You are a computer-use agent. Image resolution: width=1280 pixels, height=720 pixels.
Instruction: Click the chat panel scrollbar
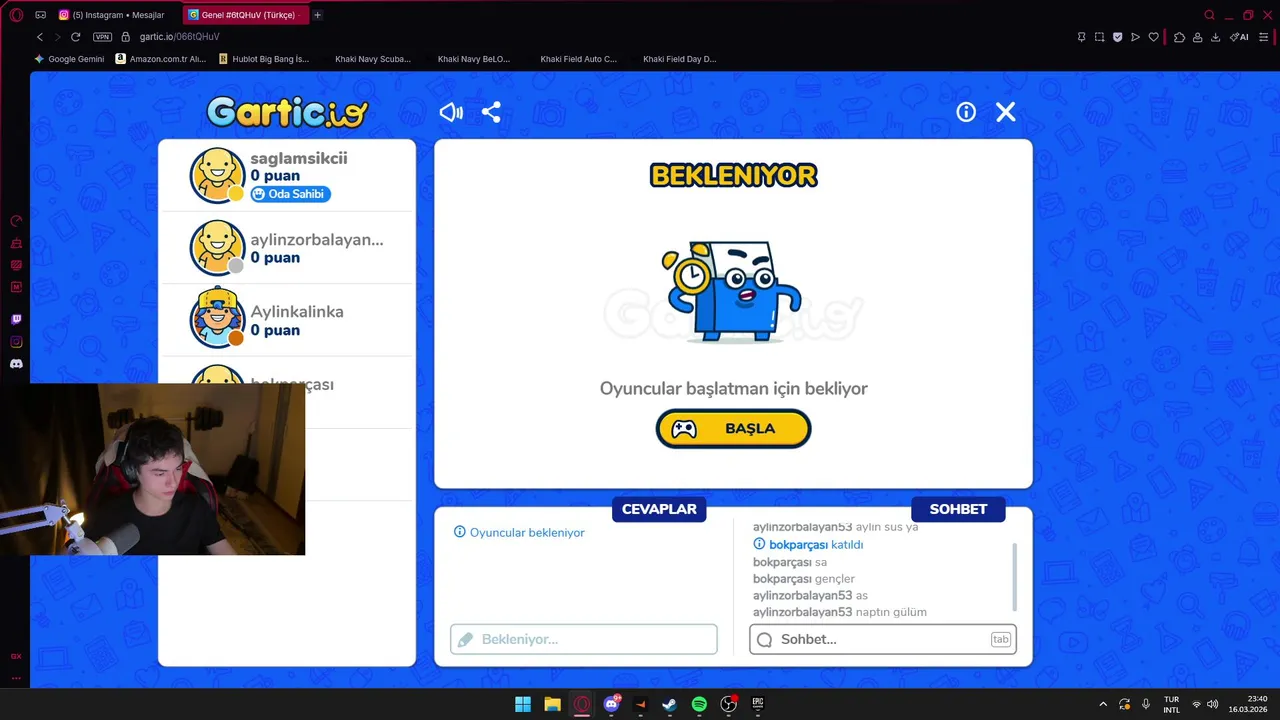(x=1015, y=577)
